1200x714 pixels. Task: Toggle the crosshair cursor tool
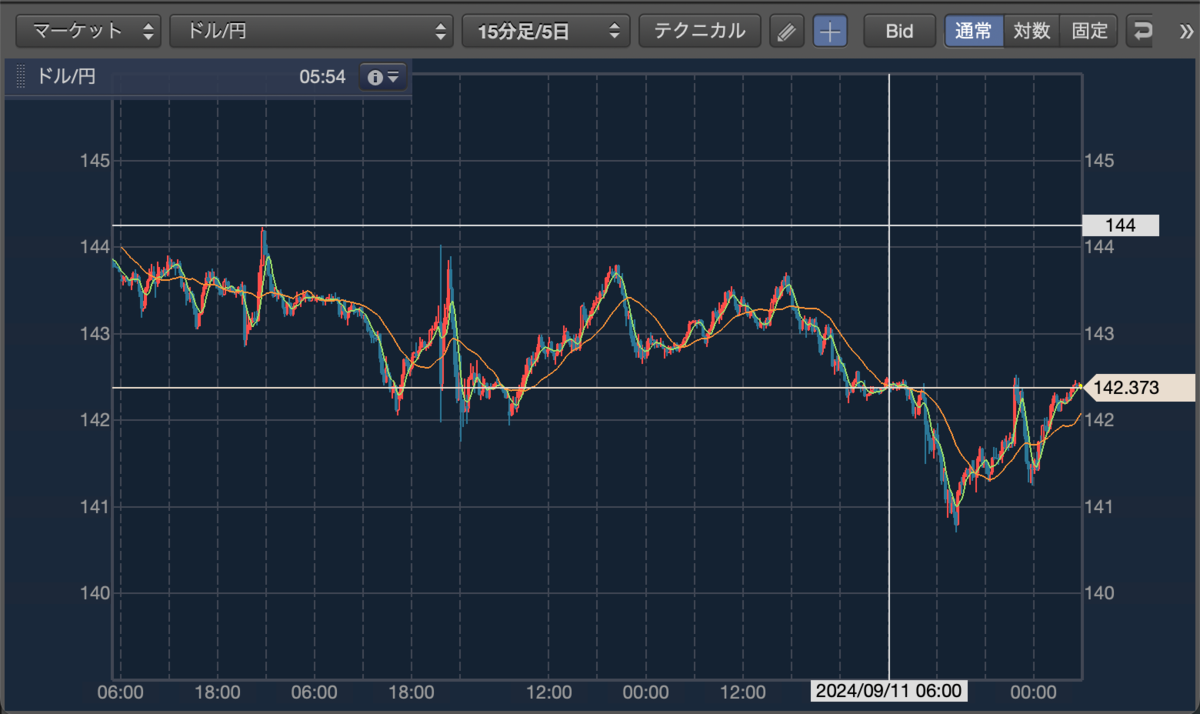pyautogui.click(x=830, y=31)
